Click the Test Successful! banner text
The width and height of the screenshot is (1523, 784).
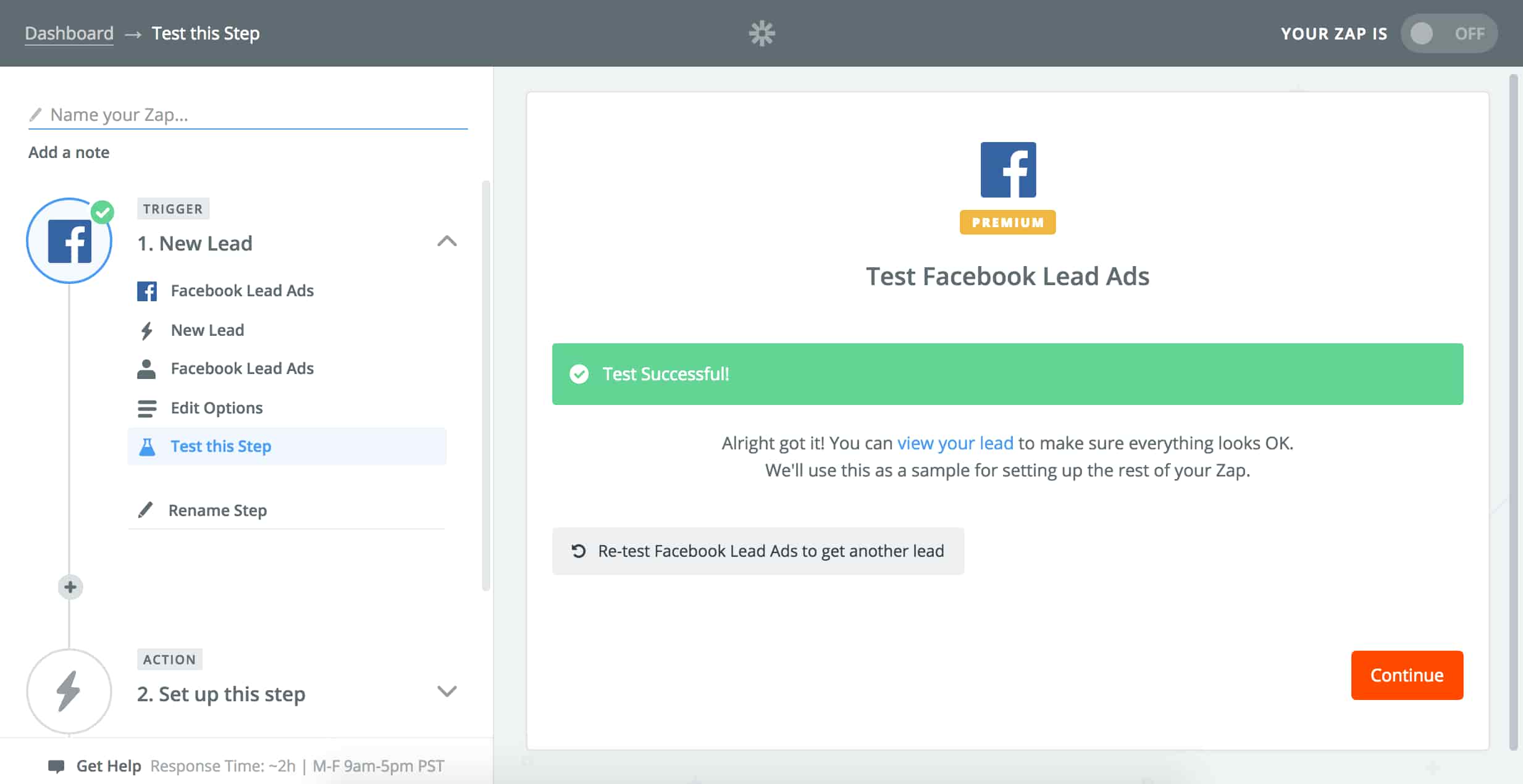666,374
